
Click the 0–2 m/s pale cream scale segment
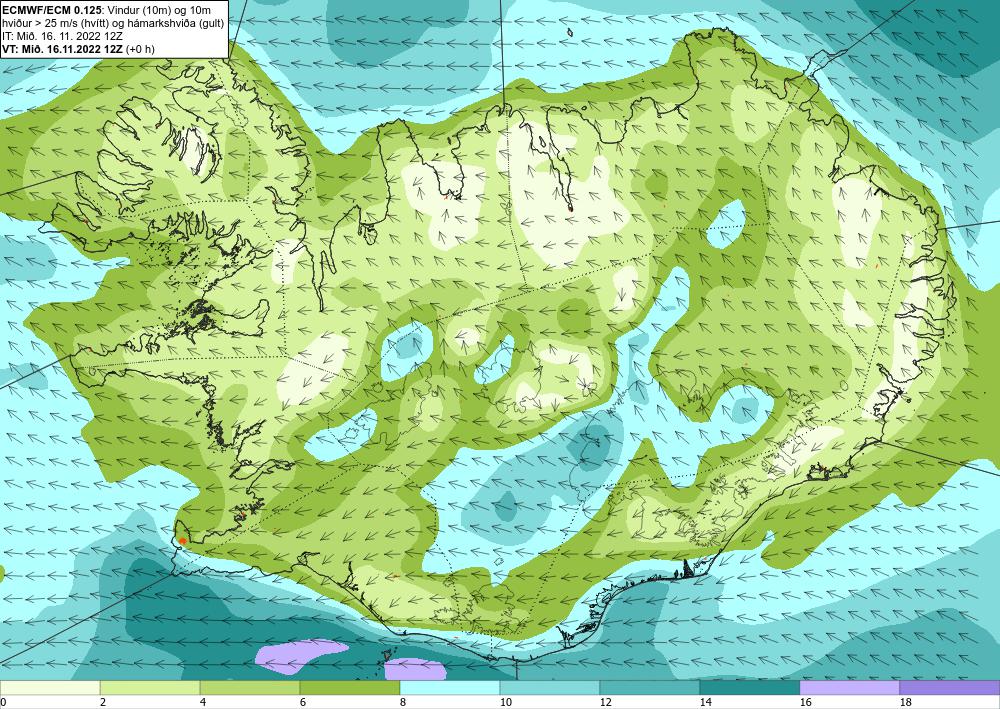[50, 688]
